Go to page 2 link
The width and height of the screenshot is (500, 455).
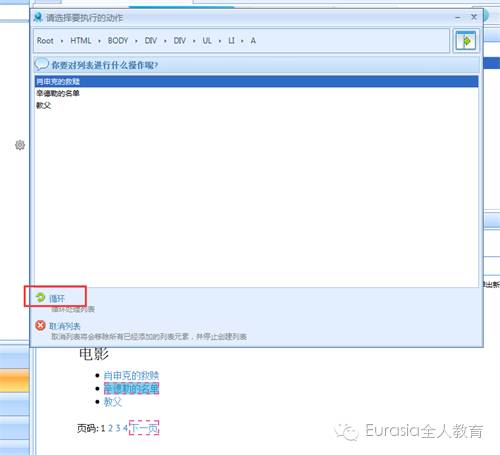click(111, 428)
